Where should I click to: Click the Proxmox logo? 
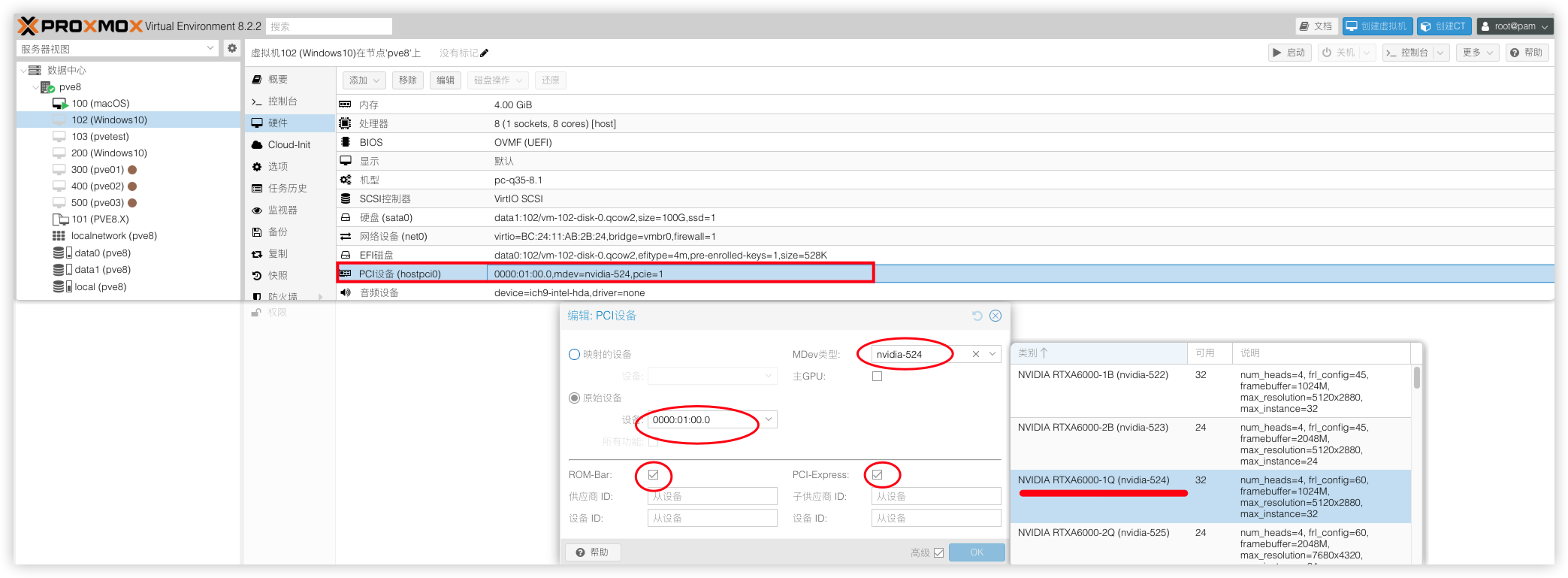point(80,26)
